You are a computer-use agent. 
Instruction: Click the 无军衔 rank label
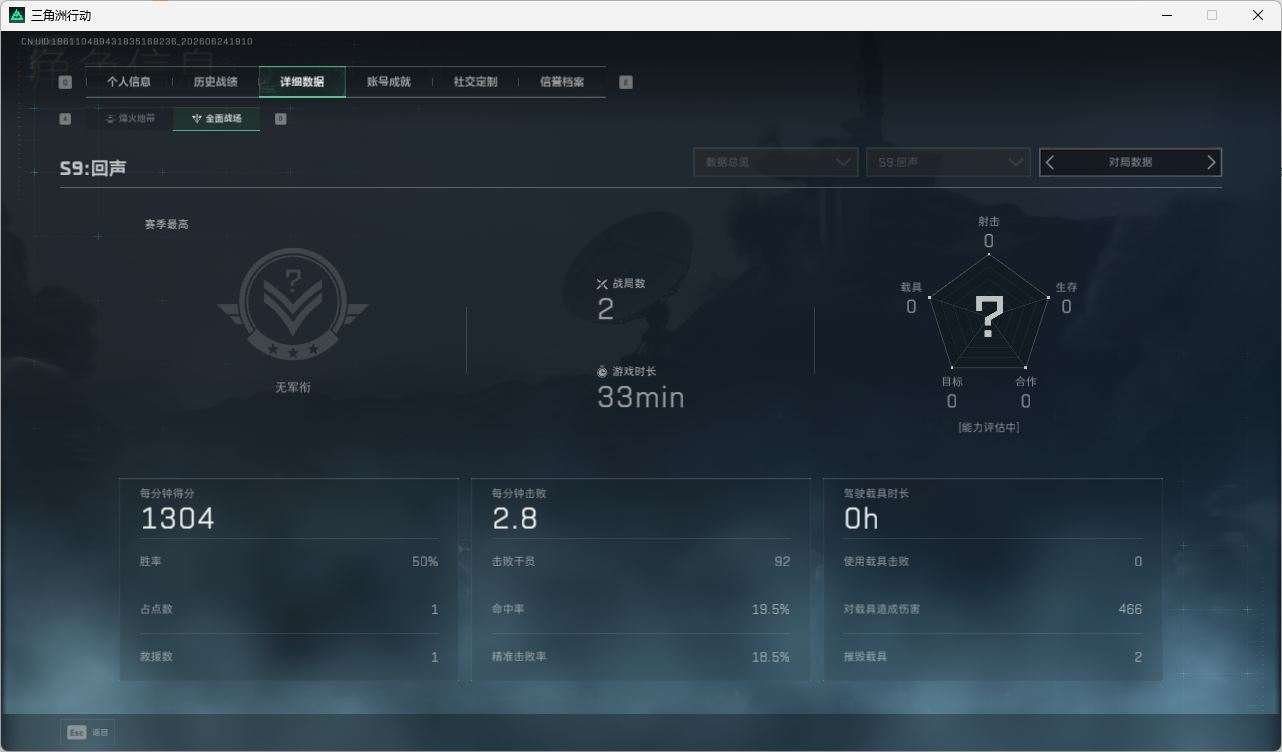click(x=293, y=387)
